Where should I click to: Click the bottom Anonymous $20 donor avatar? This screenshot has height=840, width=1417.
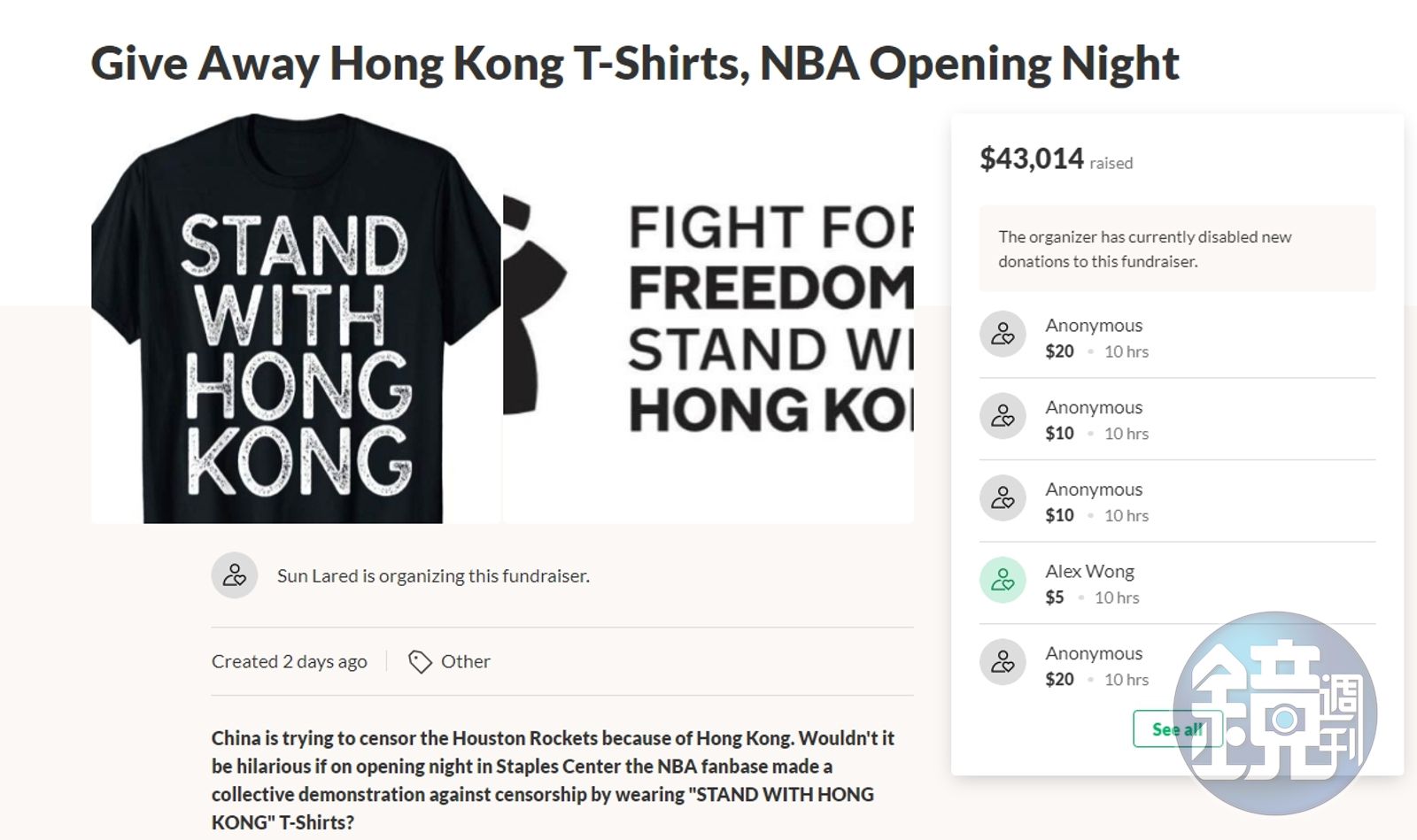click(1003, 662)
